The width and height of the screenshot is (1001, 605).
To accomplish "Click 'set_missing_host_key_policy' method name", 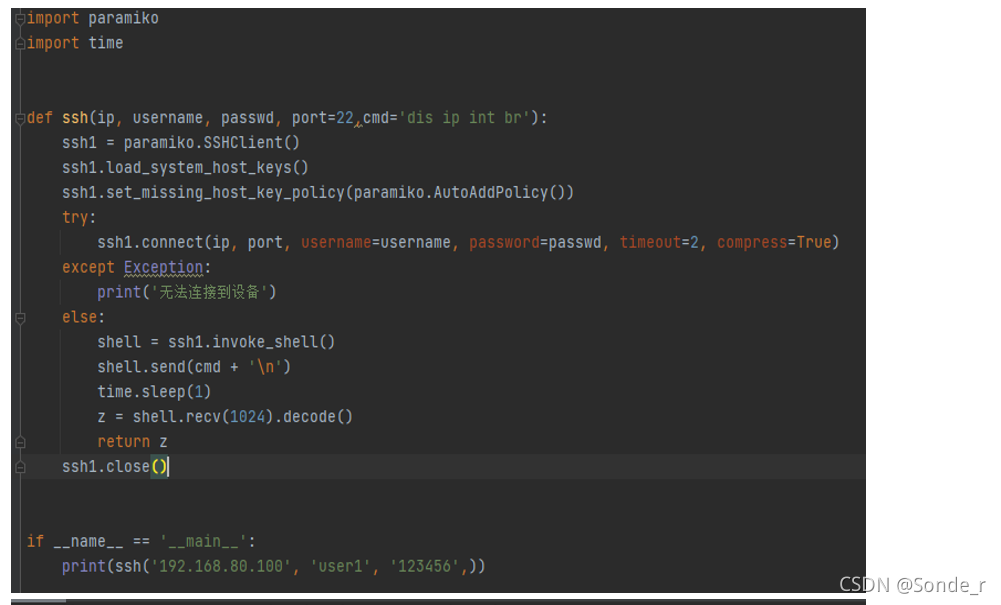I will [x=225, y=193].
